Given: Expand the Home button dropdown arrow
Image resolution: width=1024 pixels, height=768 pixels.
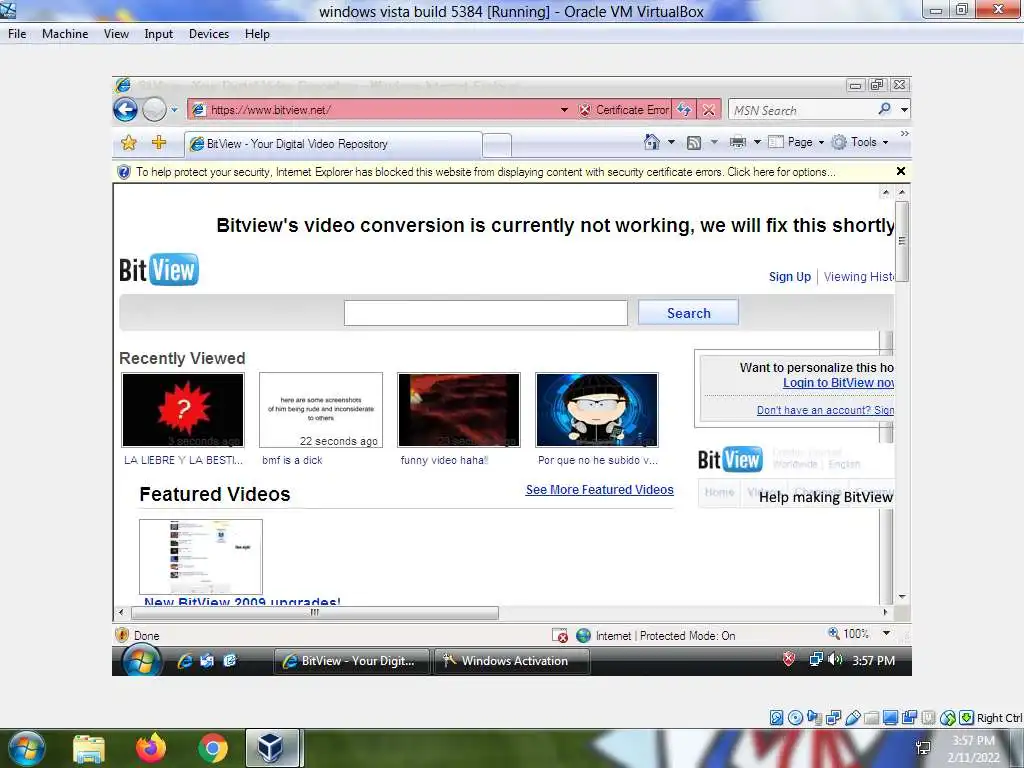Looking at the screenshot, I should [x=671, y=142].
